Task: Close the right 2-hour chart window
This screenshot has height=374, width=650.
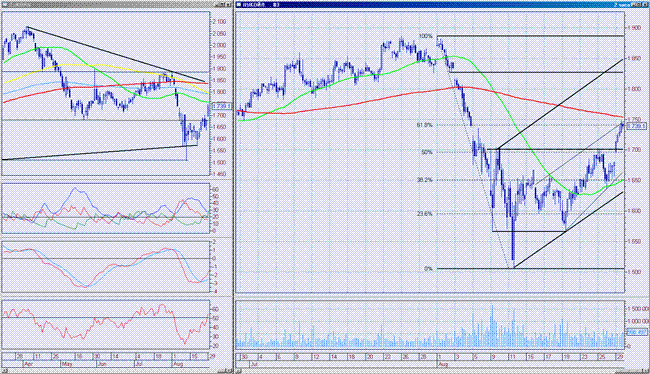Action: click(x=645, y=5)
